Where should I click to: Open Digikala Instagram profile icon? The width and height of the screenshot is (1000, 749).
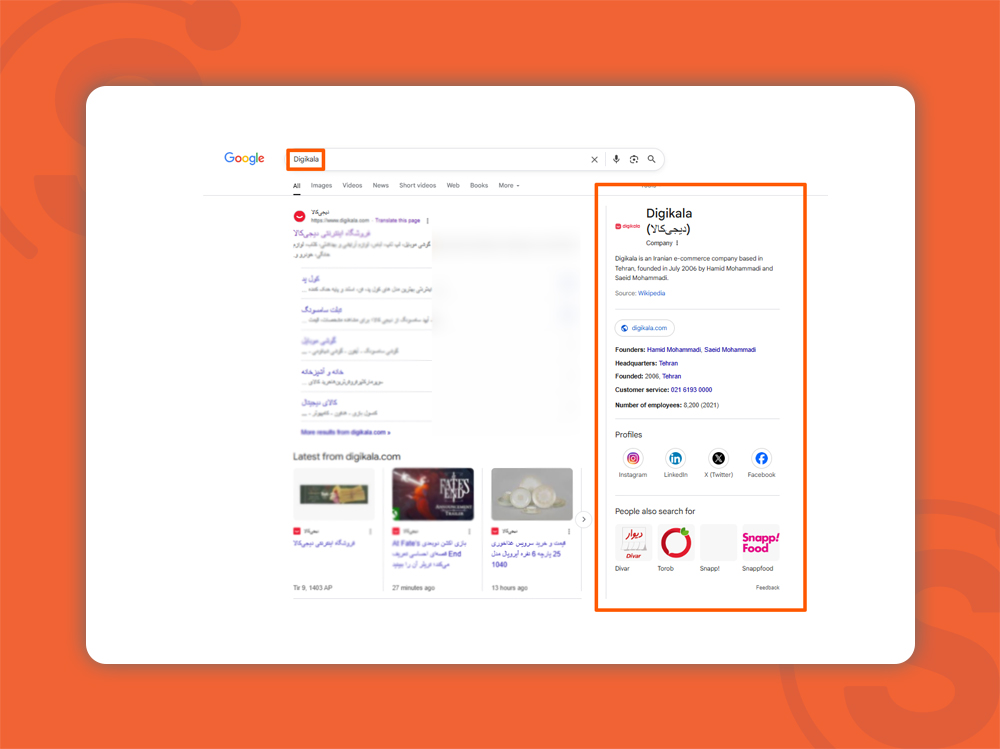pos(633,458)
